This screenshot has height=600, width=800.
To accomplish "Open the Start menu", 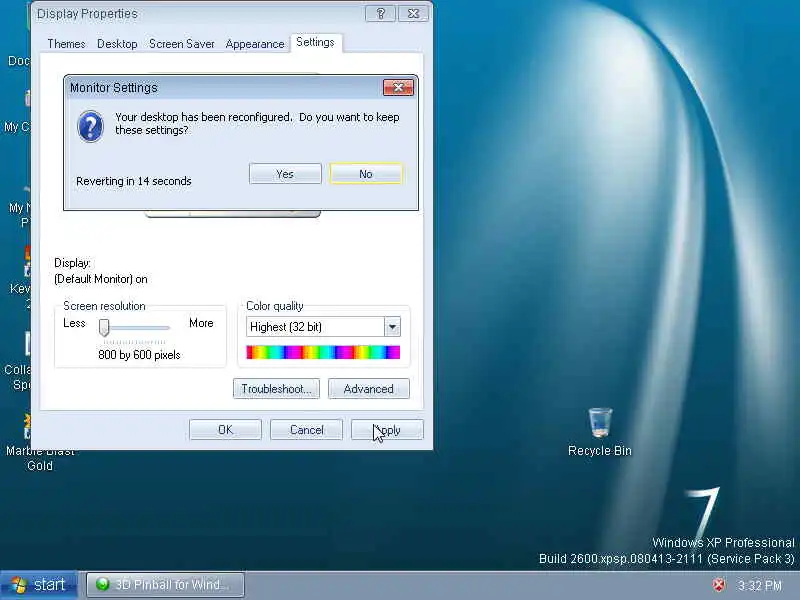I will [39, 585].
